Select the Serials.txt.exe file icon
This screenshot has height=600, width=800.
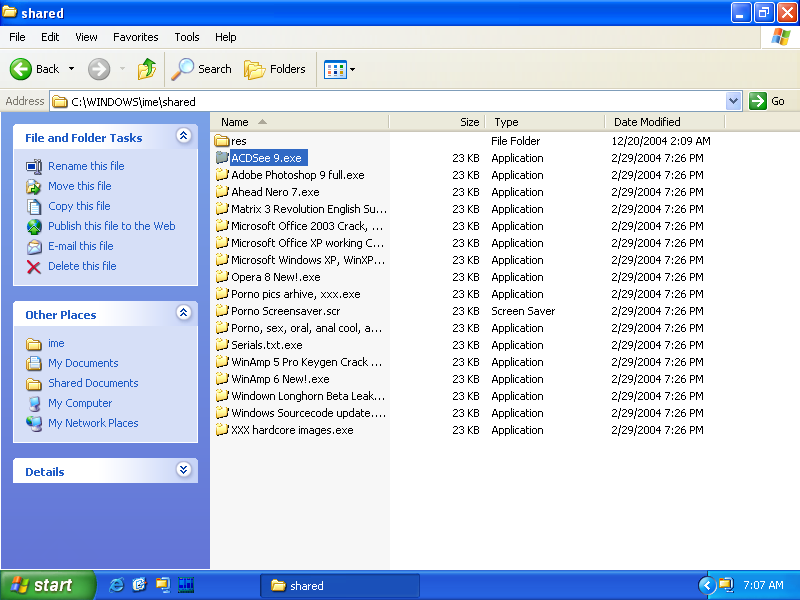[222, 345]
